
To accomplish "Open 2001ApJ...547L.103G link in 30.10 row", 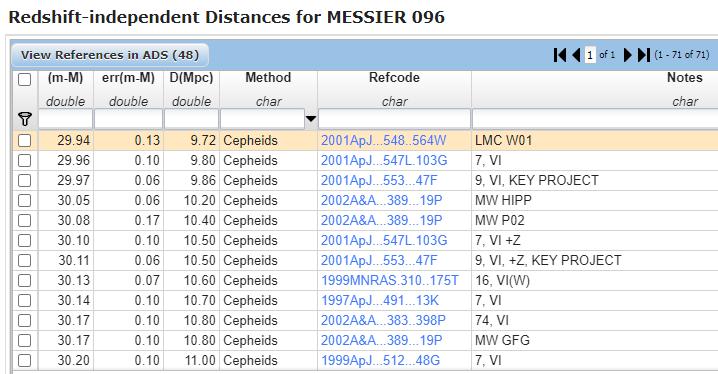I will click(384, 240).
